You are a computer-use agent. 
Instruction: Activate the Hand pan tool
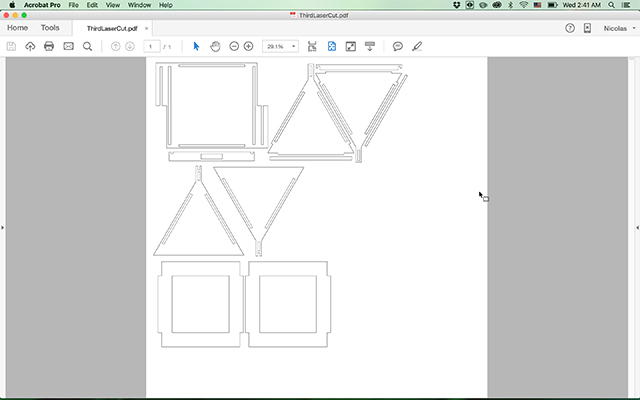tap(215, 47)
